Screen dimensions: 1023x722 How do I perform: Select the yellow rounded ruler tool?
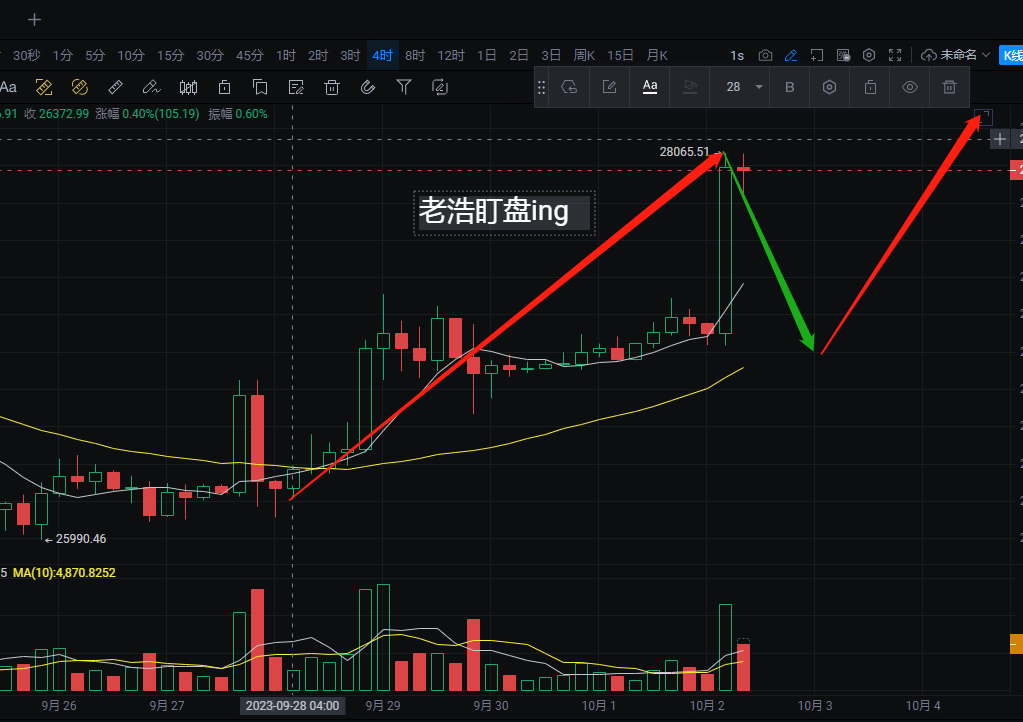(80, 87)
